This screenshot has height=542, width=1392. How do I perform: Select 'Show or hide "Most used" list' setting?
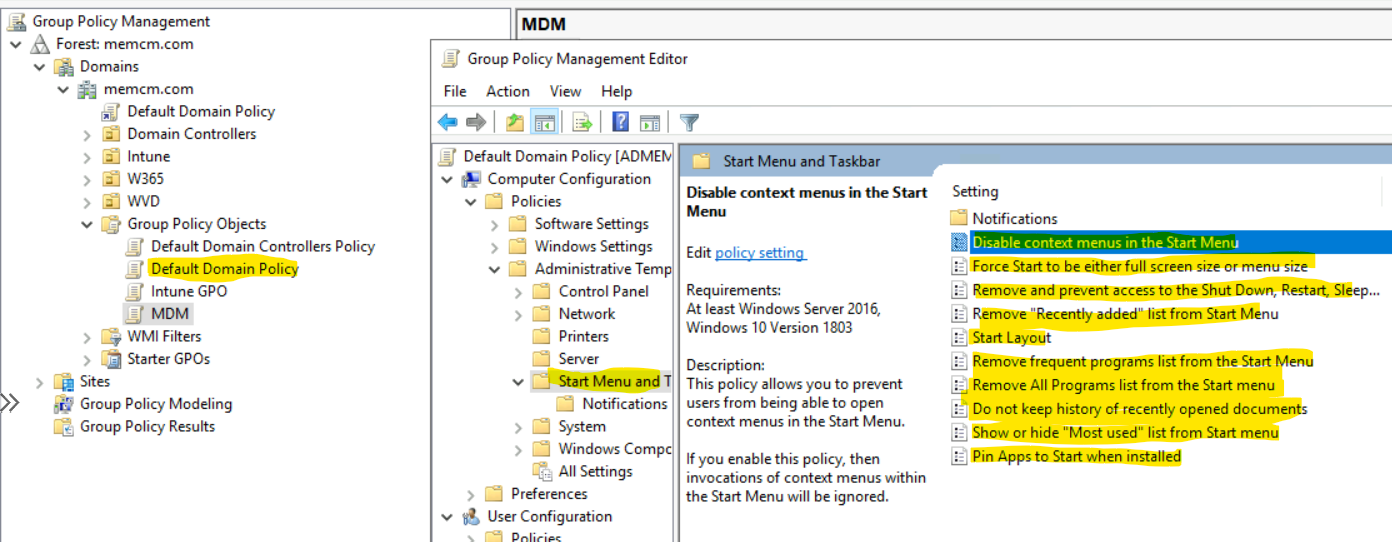click(x=1125, y=433)
